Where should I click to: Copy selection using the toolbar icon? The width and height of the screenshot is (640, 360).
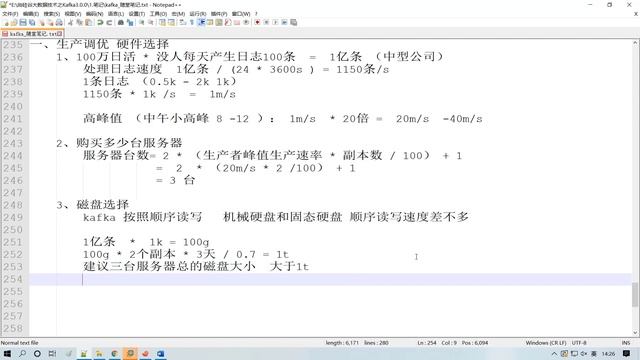click(x=79, y=22)
